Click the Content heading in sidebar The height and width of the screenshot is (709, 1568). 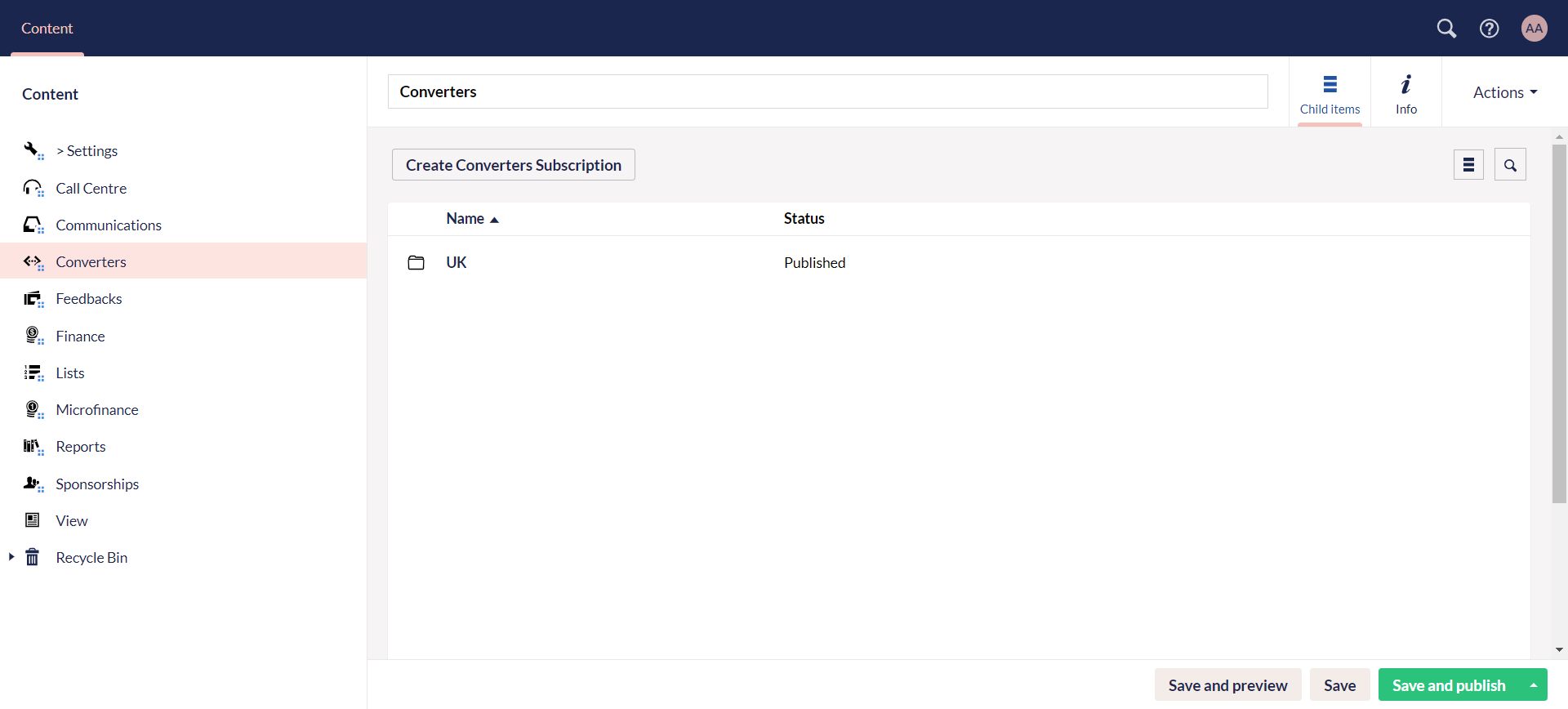point(50,94)
